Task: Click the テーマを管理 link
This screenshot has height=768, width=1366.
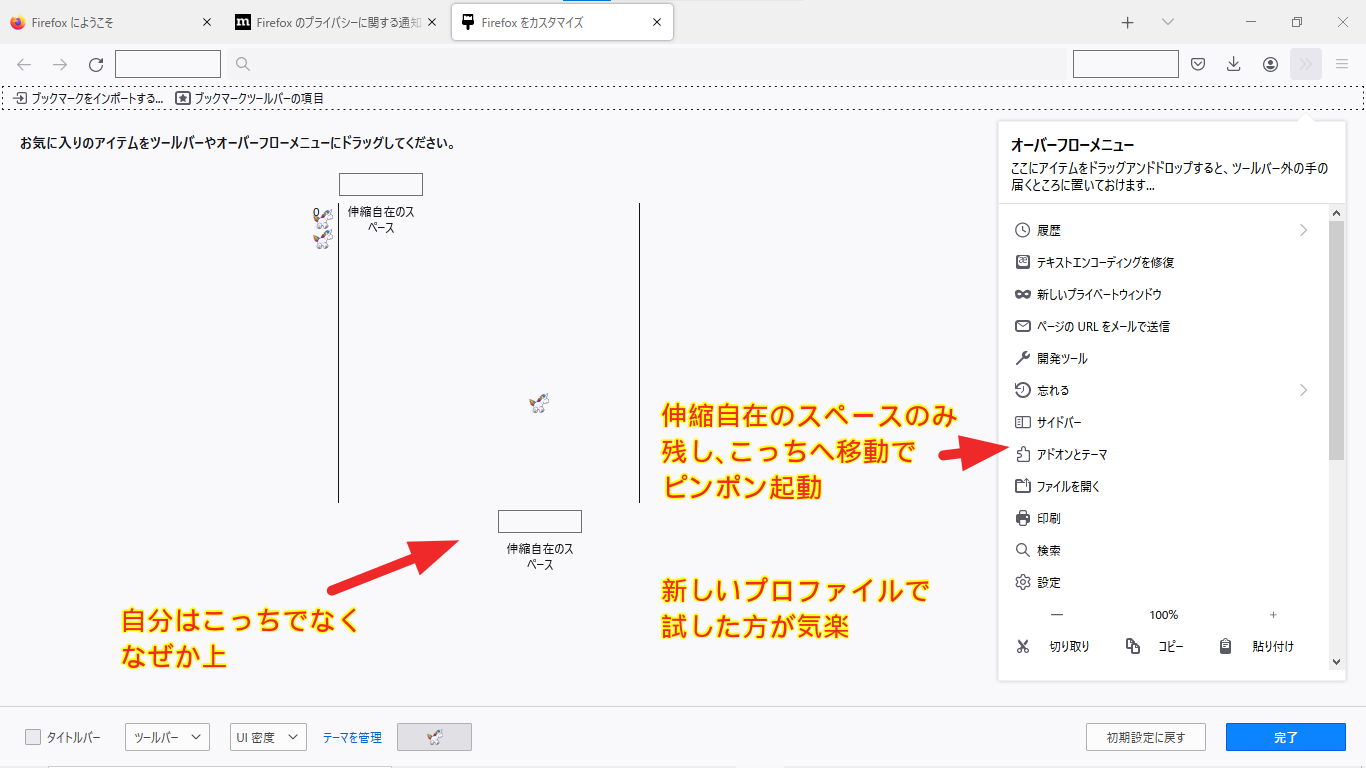Action: click(x=352, y=737)
